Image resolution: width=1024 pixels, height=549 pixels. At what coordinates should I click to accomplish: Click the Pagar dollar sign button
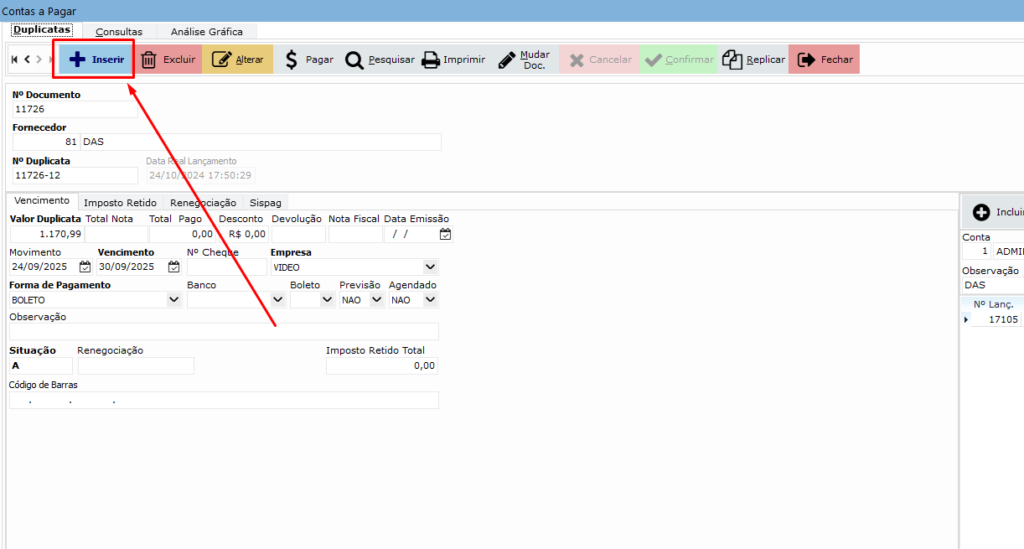click(308, 60)
